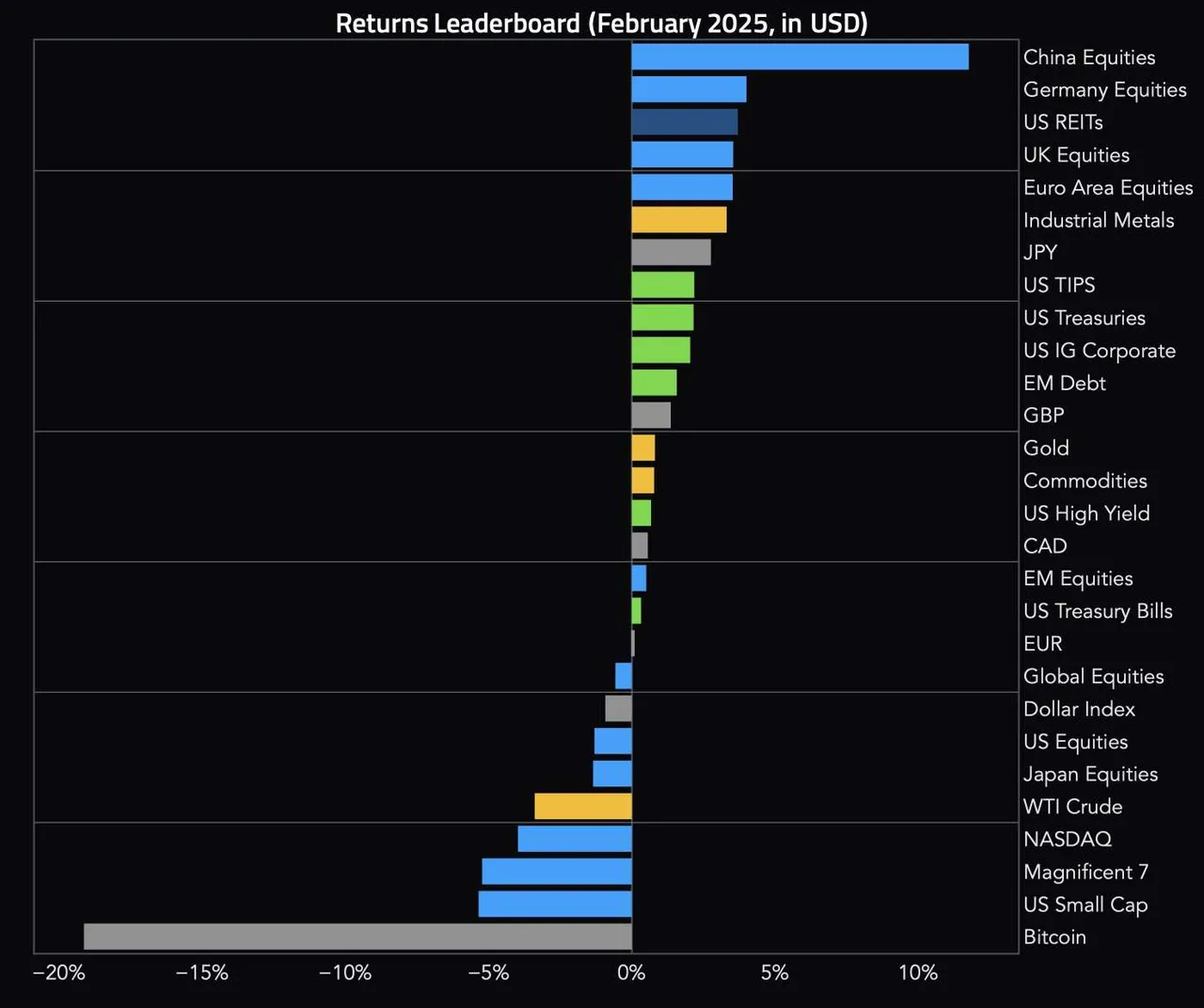Click the gray JPY bar
The width and height of the screenshot is (1204, 1008).
coord(671,252)
